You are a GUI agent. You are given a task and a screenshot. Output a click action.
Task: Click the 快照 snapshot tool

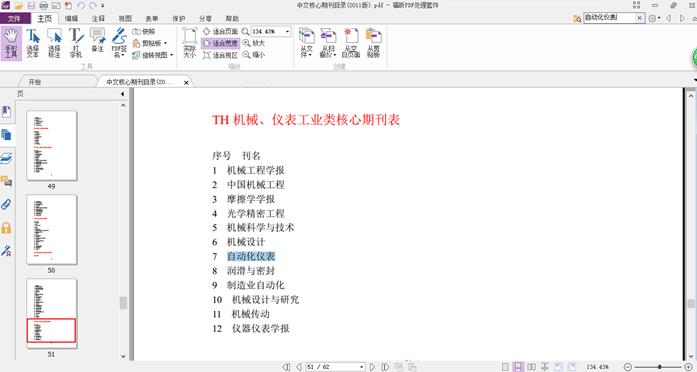[x=144, y=32]
